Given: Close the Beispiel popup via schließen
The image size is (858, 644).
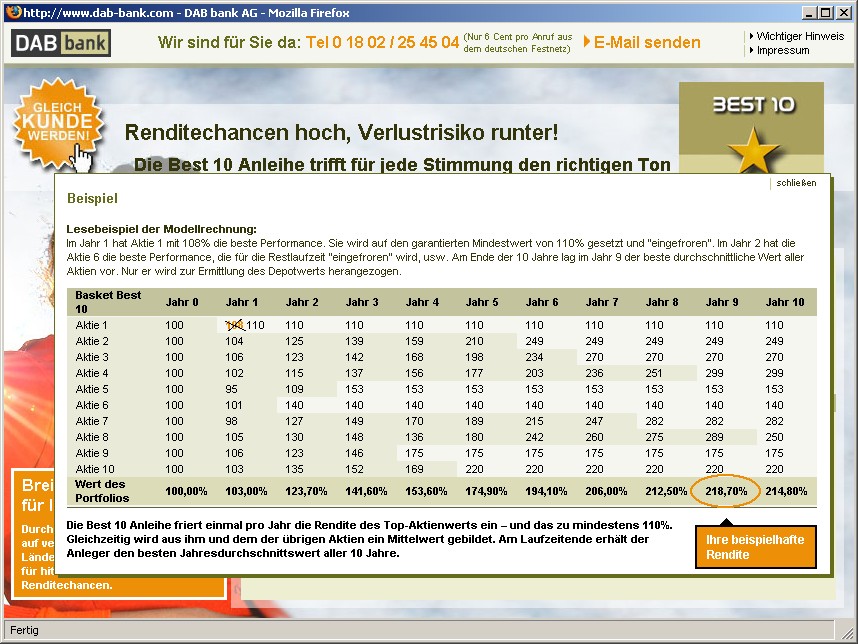Looking at the screenshot, I should pyautogui.click(x=796, y=183).
